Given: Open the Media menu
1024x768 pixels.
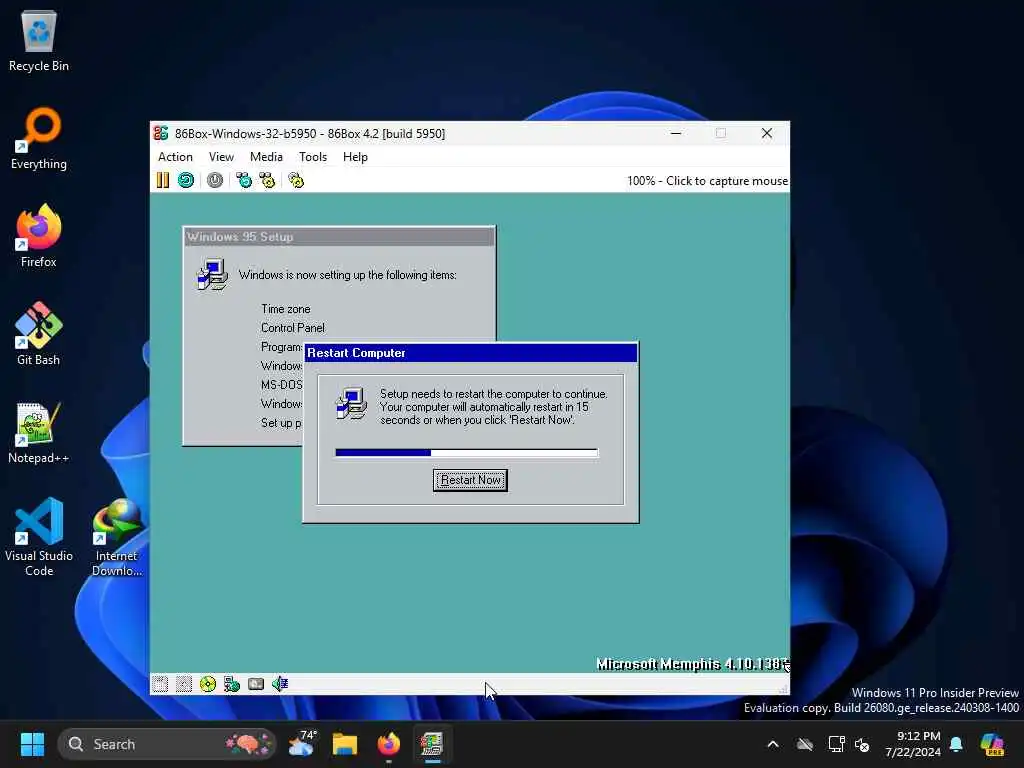Looking at the screenshot, I should [266, 157].
